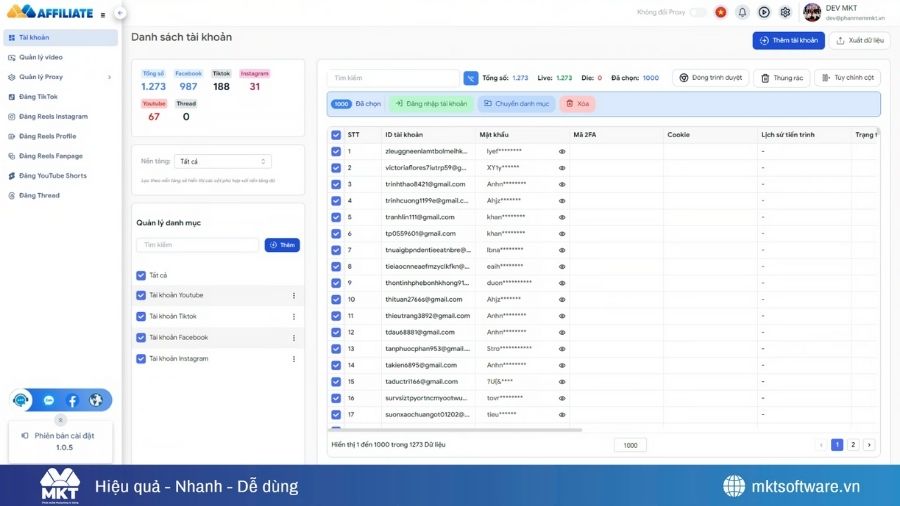This screenshot has width=900, height=506.
Task: Click the category Tìm kiếm search field
Action: [x=197, y=245]
